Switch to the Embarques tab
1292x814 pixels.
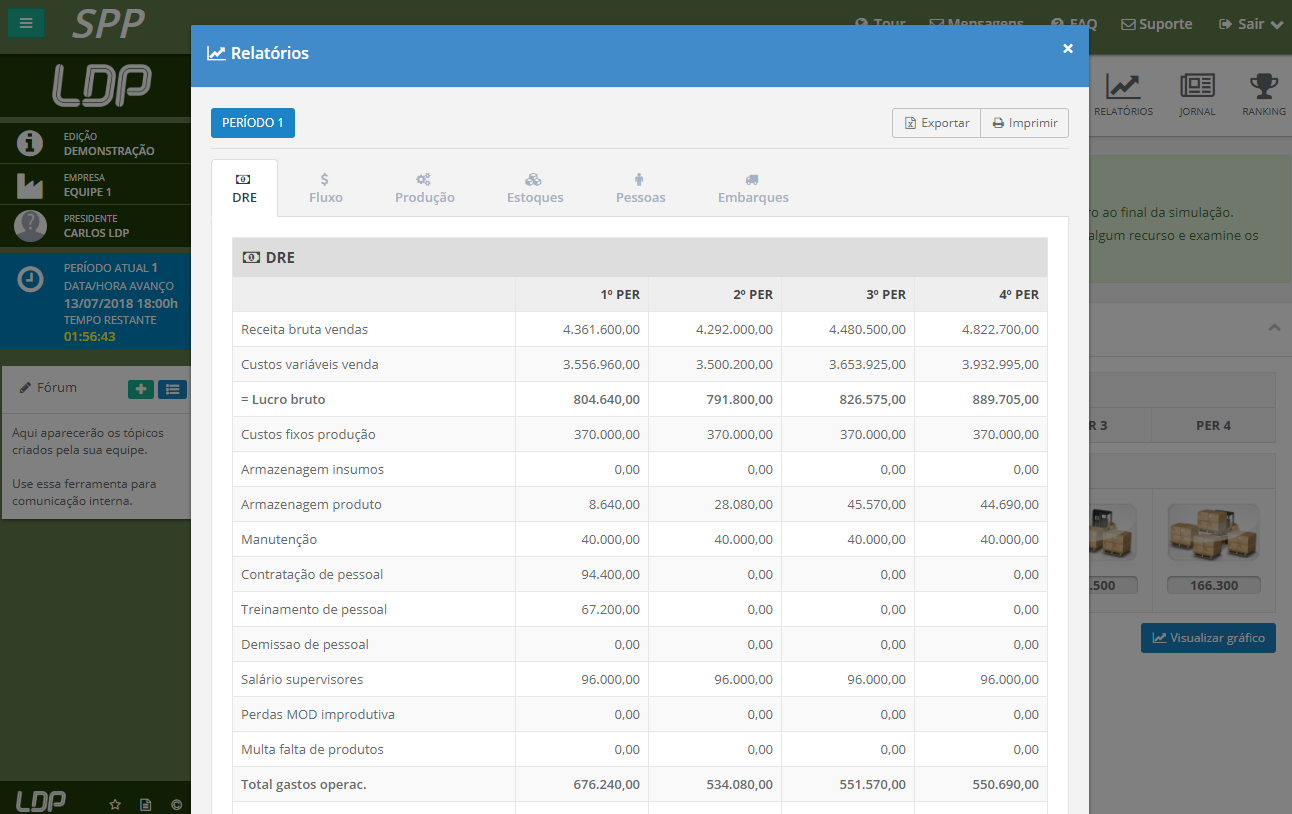pos(753,188)
